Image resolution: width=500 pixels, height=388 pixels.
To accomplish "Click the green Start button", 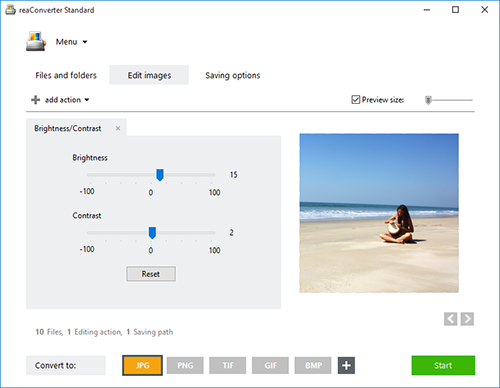I will click(443, 365).
